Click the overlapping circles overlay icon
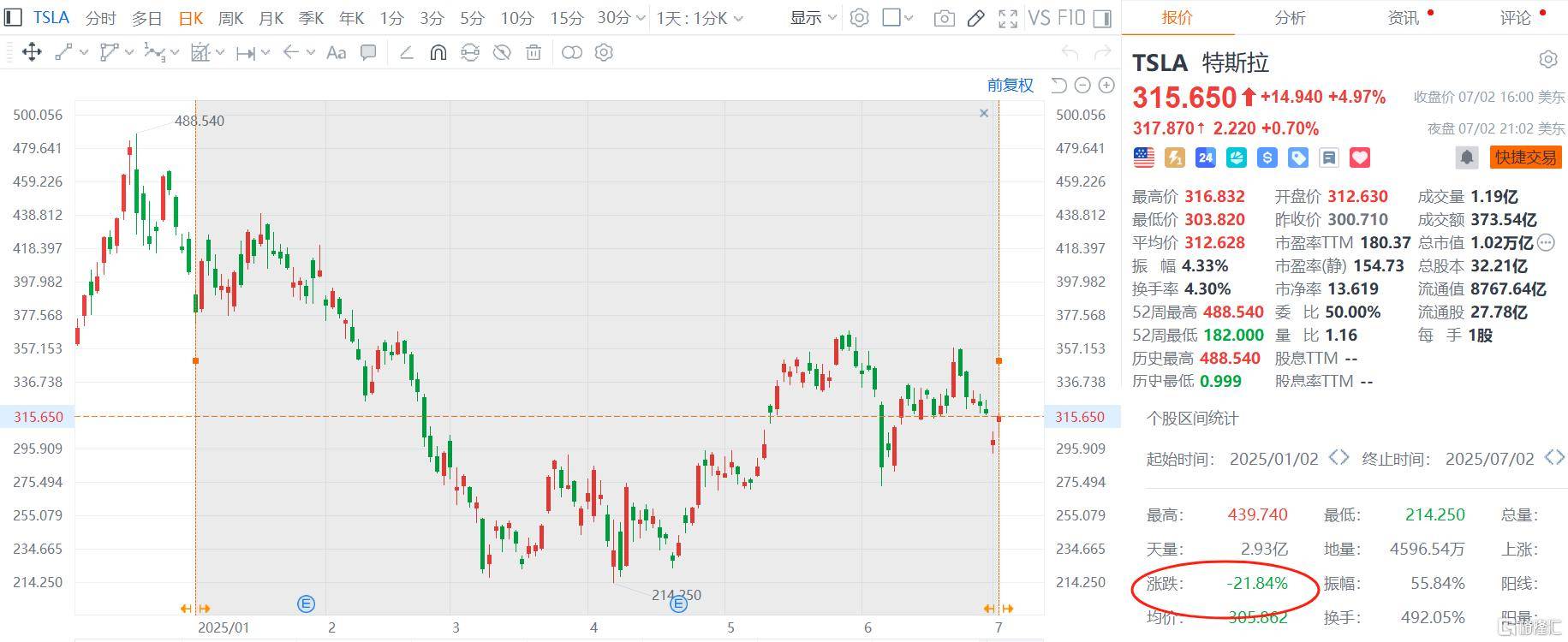The height and width of the screenshot is (642, 1568). click(x=572, y=53)
